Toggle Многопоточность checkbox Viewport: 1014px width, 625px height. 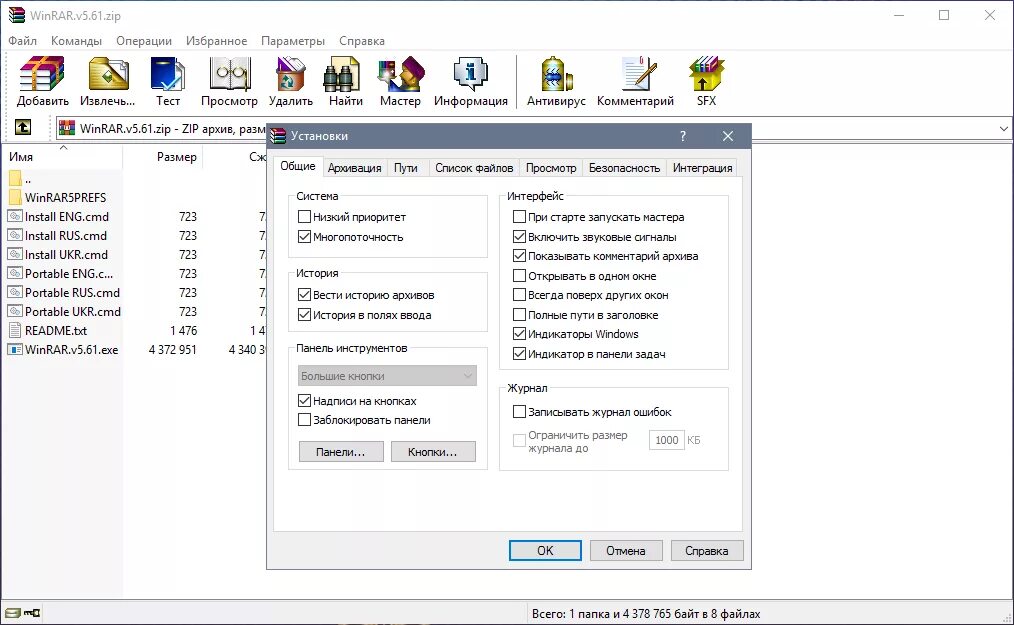(305, 237)
